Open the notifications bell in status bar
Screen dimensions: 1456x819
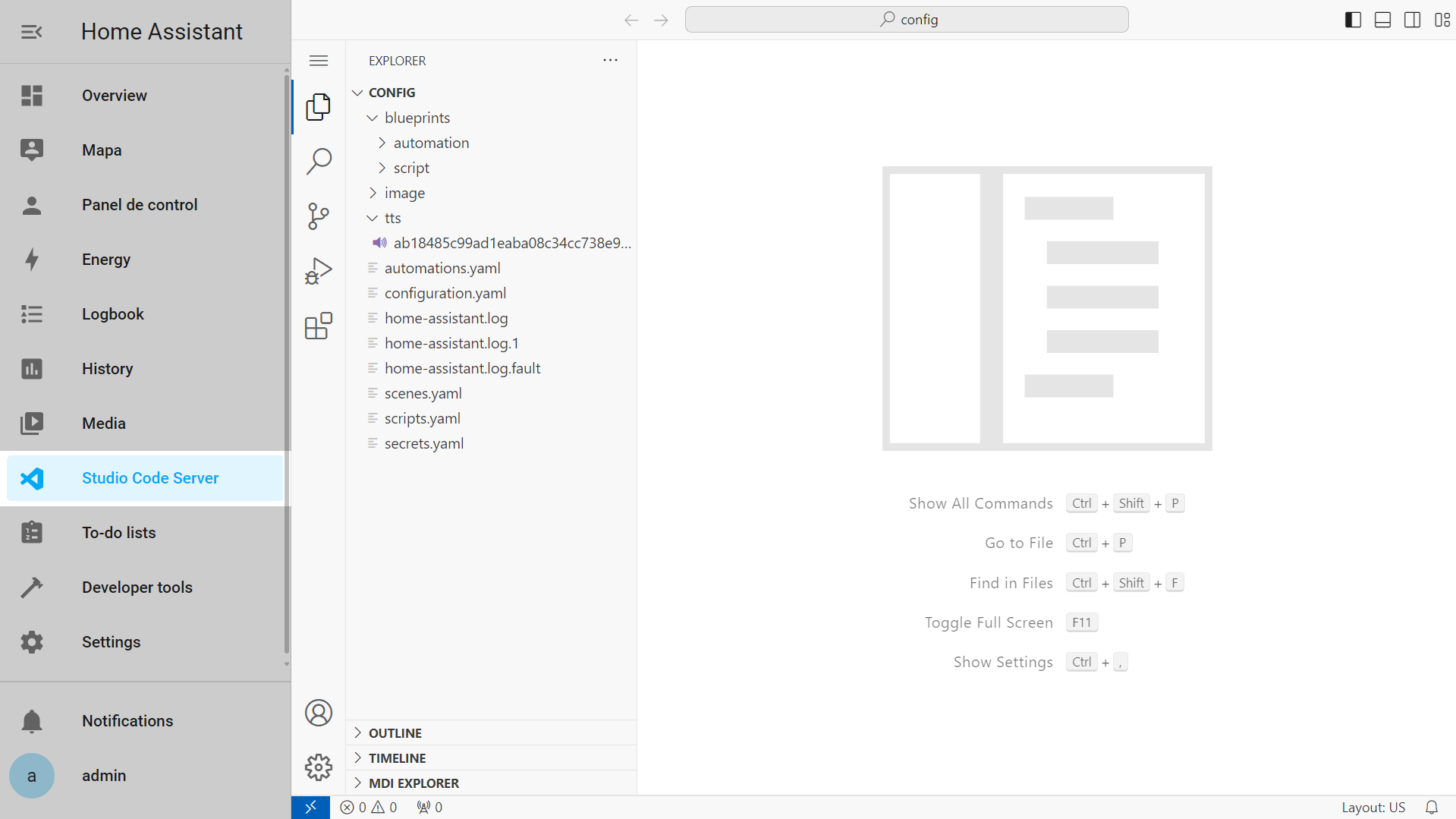pos(1432,808)
